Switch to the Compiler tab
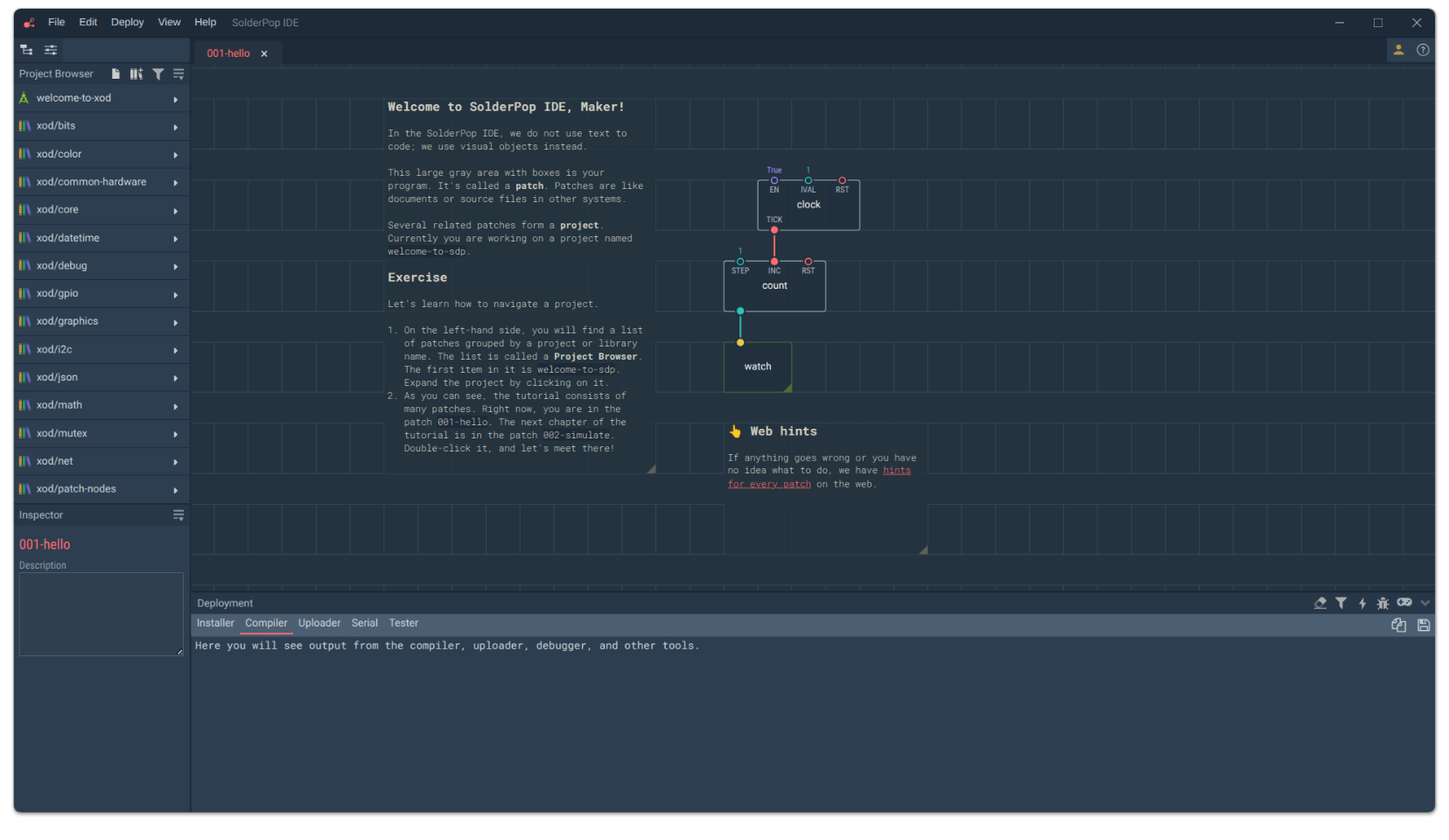Image resolution: width=1449 pixels, height=840 pixels. [x=266, y=623]
